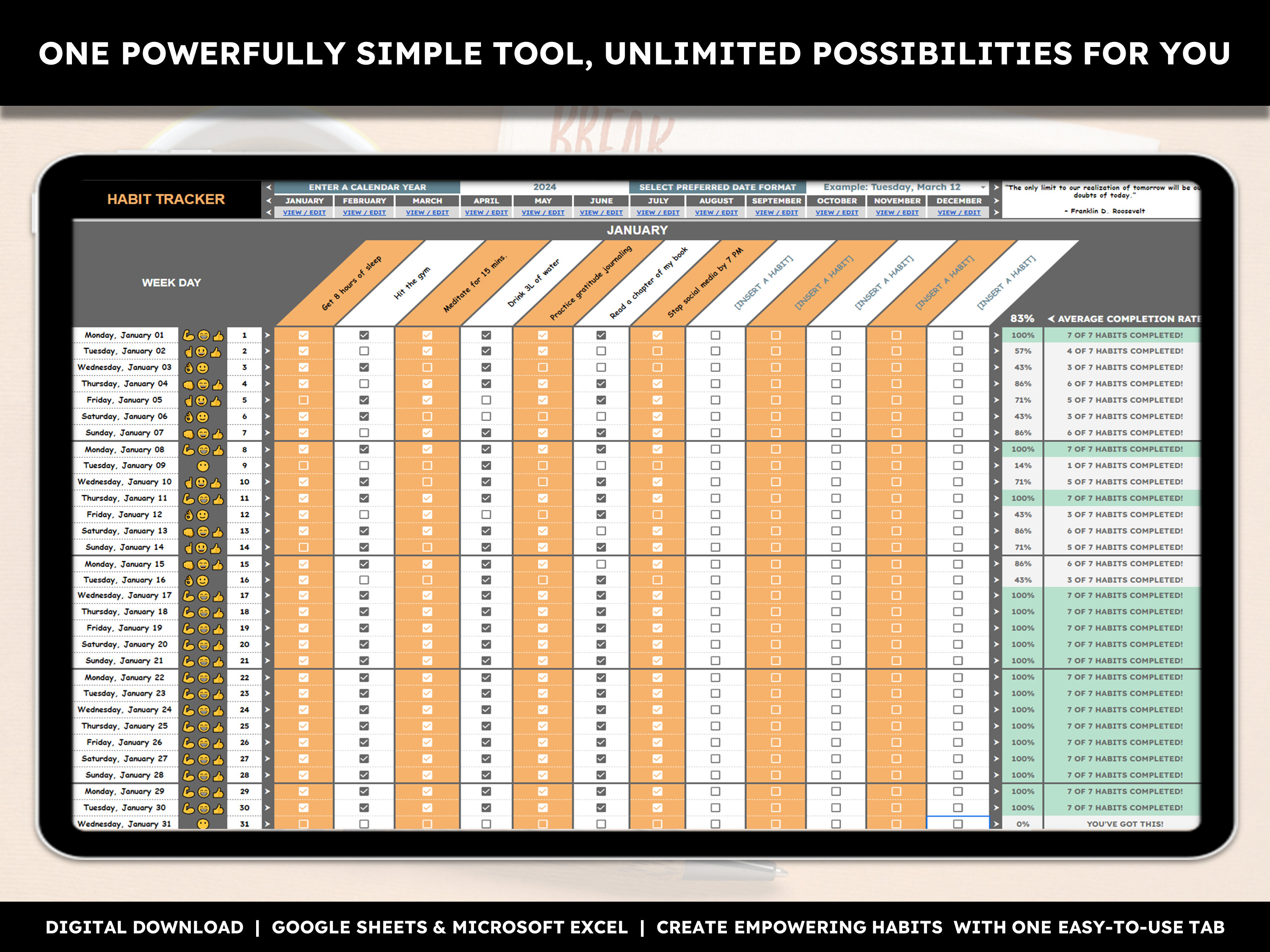Click right arrow after the date format dropdown
Viewport: 1270px width, 952px height.
[x=996, y=187]
